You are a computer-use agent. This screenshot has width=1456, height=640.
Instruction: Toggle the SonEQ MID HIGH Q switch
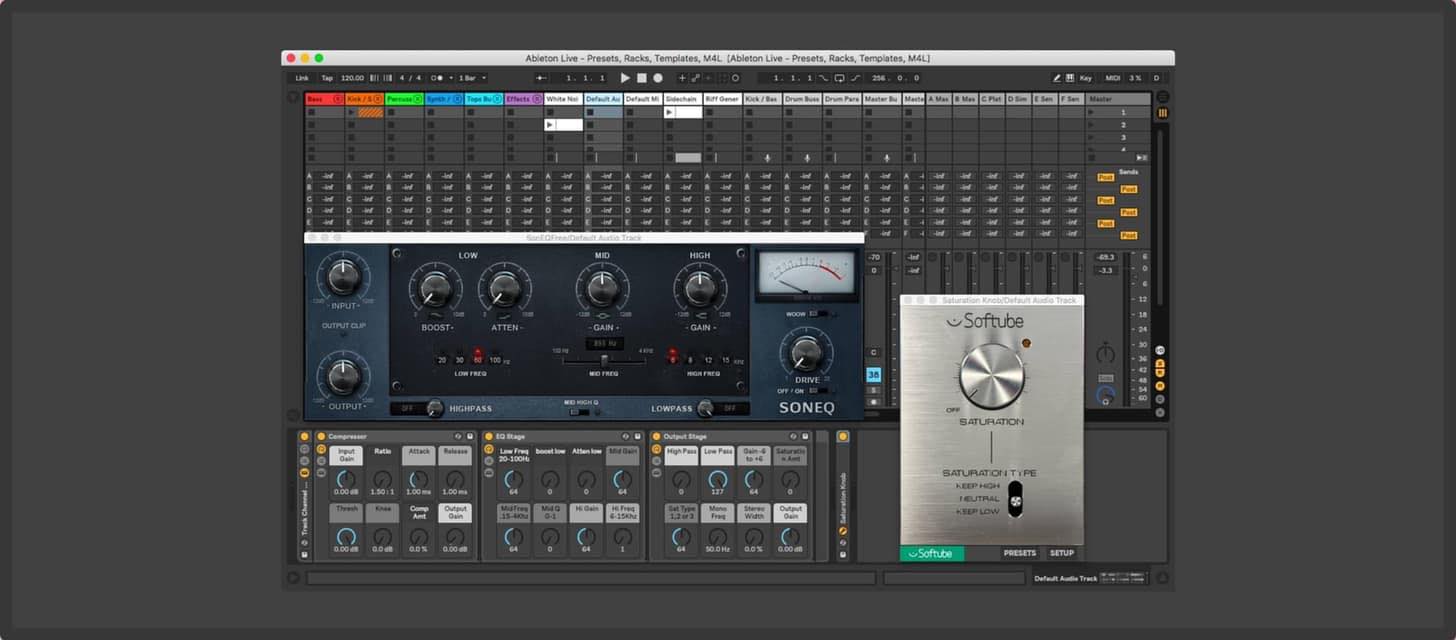(x=579, y=412)
